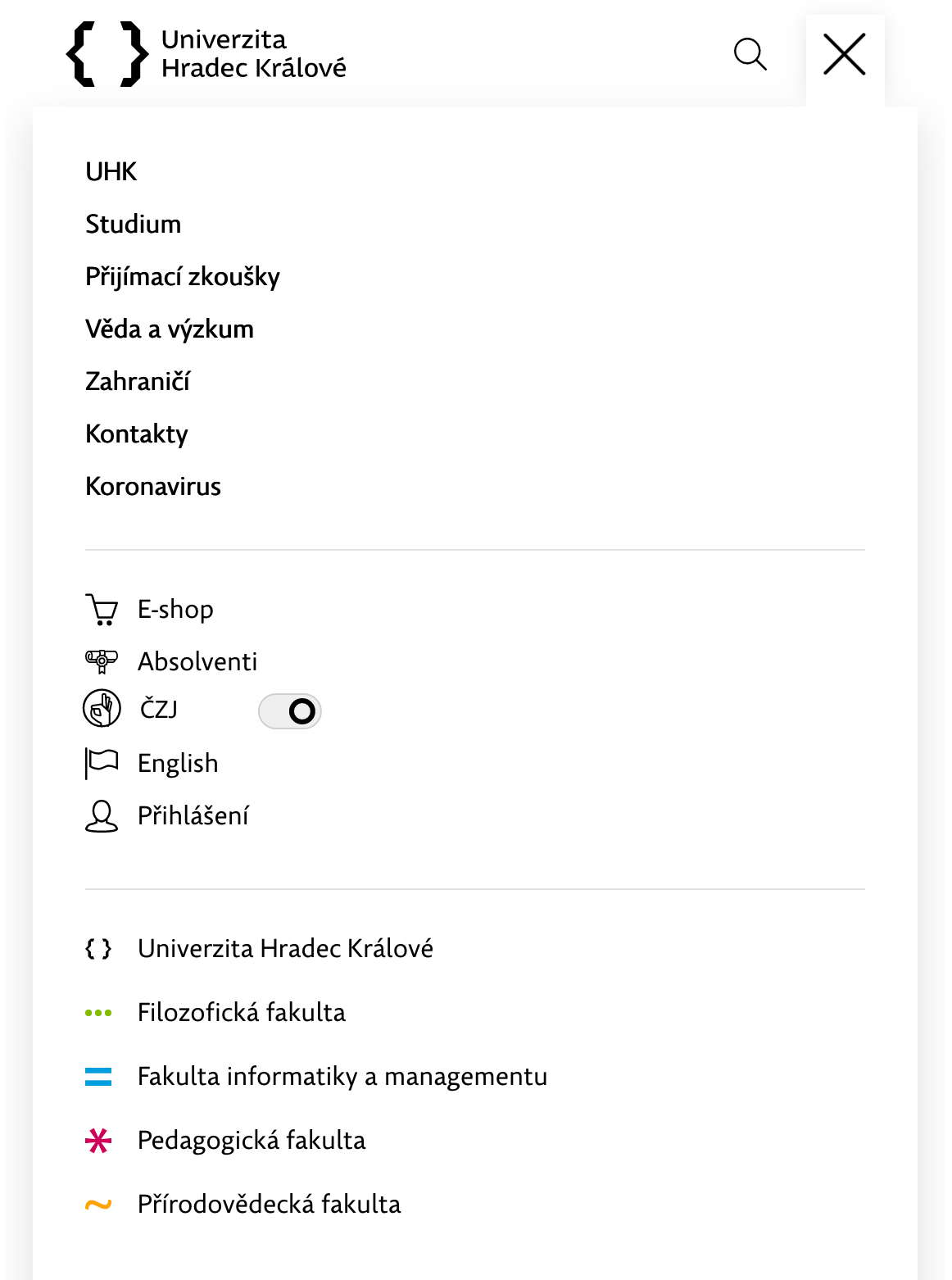This screenshot has height=1280, width=952.
Task: Open Věda a výzkum menu item
Action: [x=170, y=329]
